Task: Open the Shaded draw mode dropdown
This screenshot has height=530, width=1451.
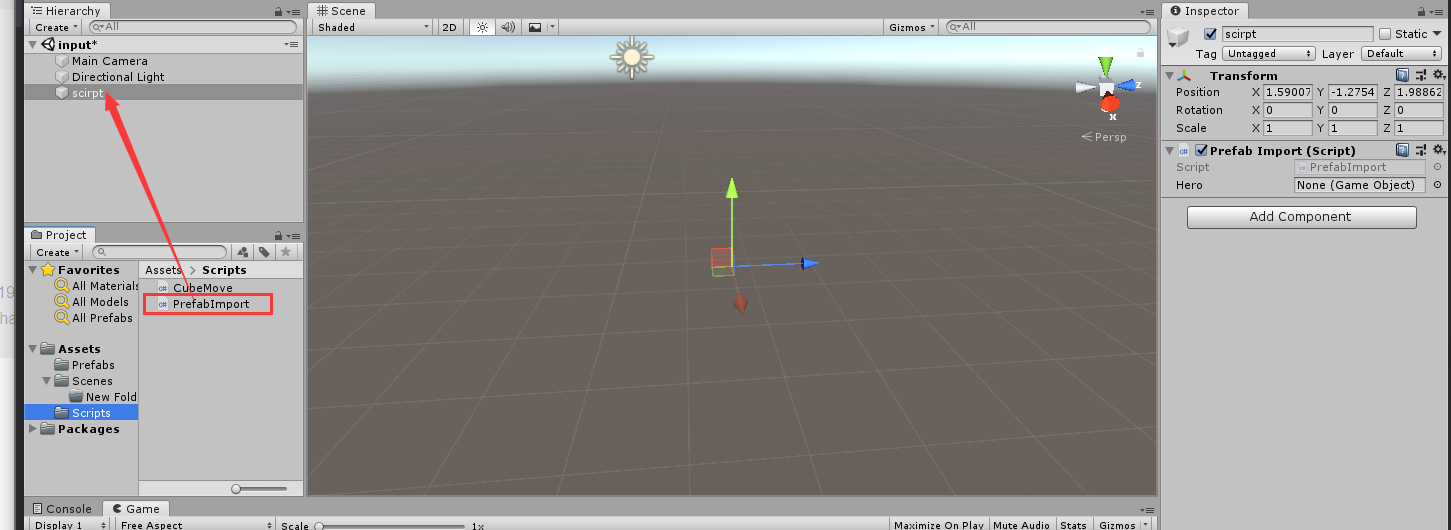Action: coord(374,27)
